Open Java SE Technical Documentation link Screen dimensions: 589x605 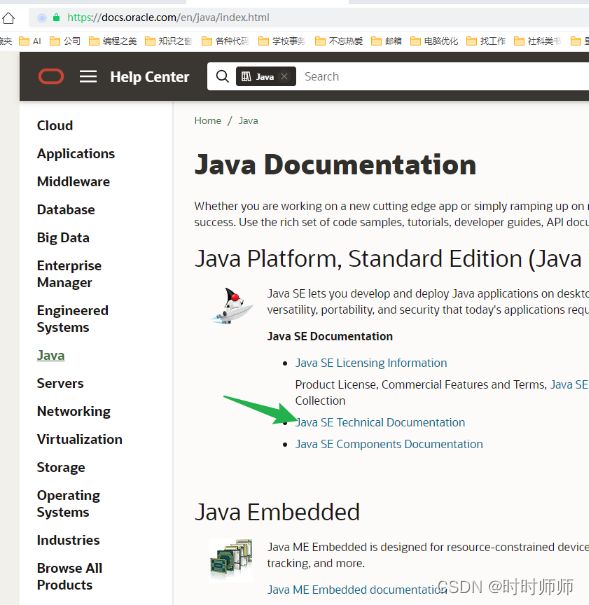[x=380, y=422]
